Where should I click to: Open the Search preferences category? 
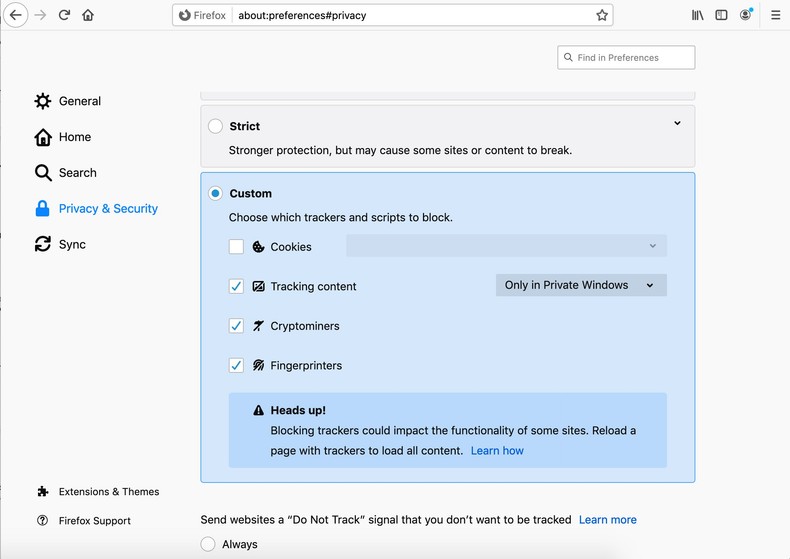(x=77, y=173)
